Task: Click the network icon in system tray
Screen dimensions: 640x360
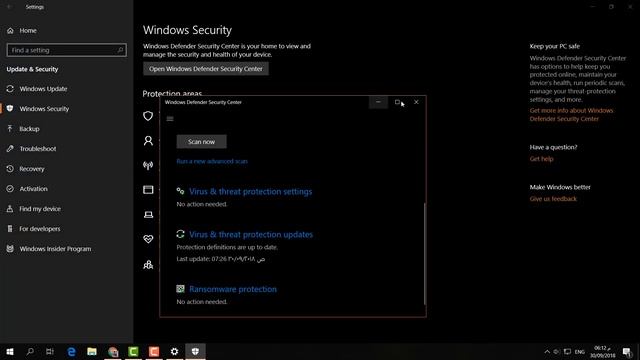Action: coord(567,352)
